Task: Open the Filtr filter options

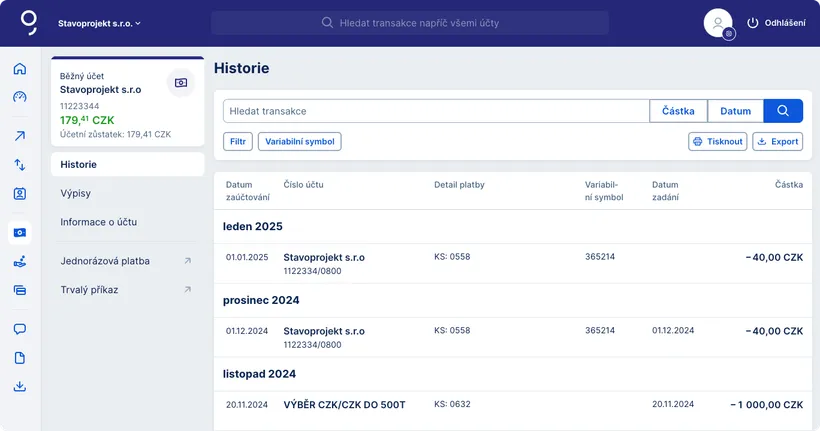Action: coord(237,142)
